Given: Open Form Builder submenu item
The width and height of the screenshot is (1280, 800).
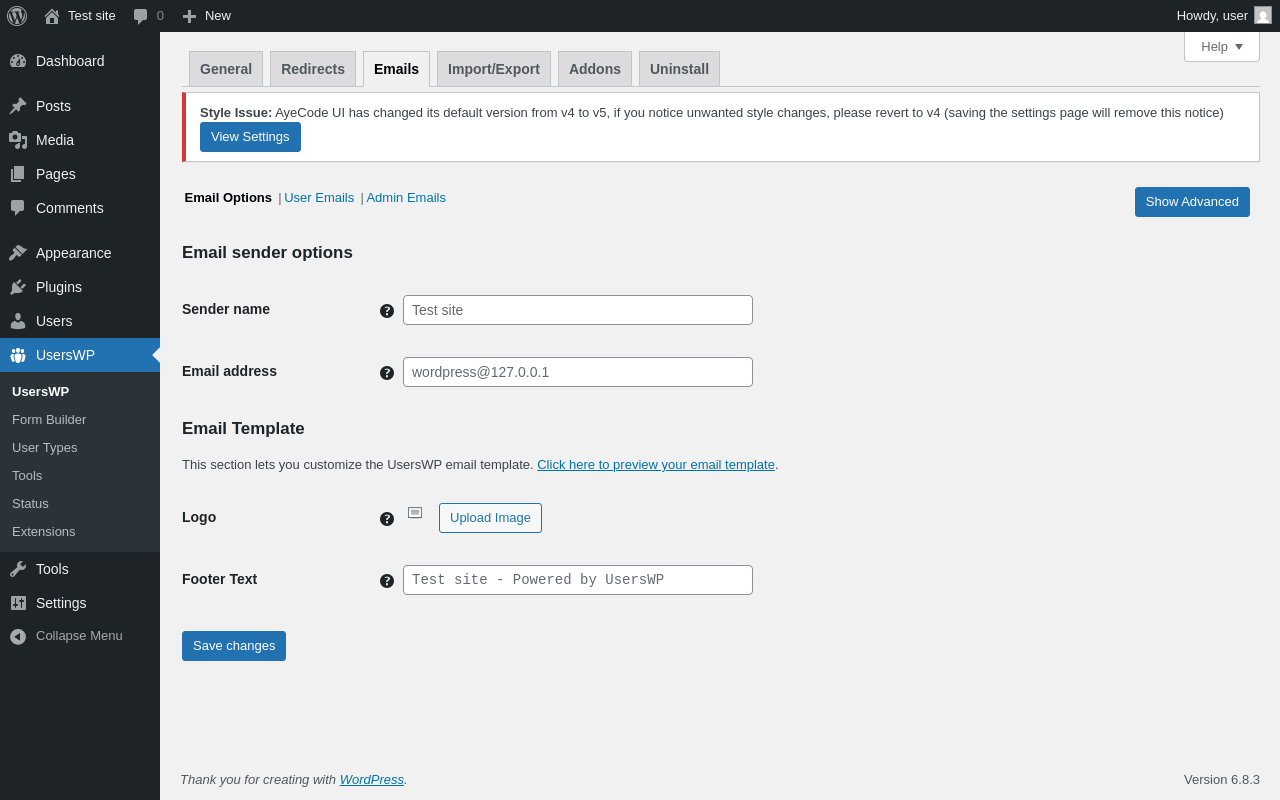Looking at the screenshot, I should (49, 420).
